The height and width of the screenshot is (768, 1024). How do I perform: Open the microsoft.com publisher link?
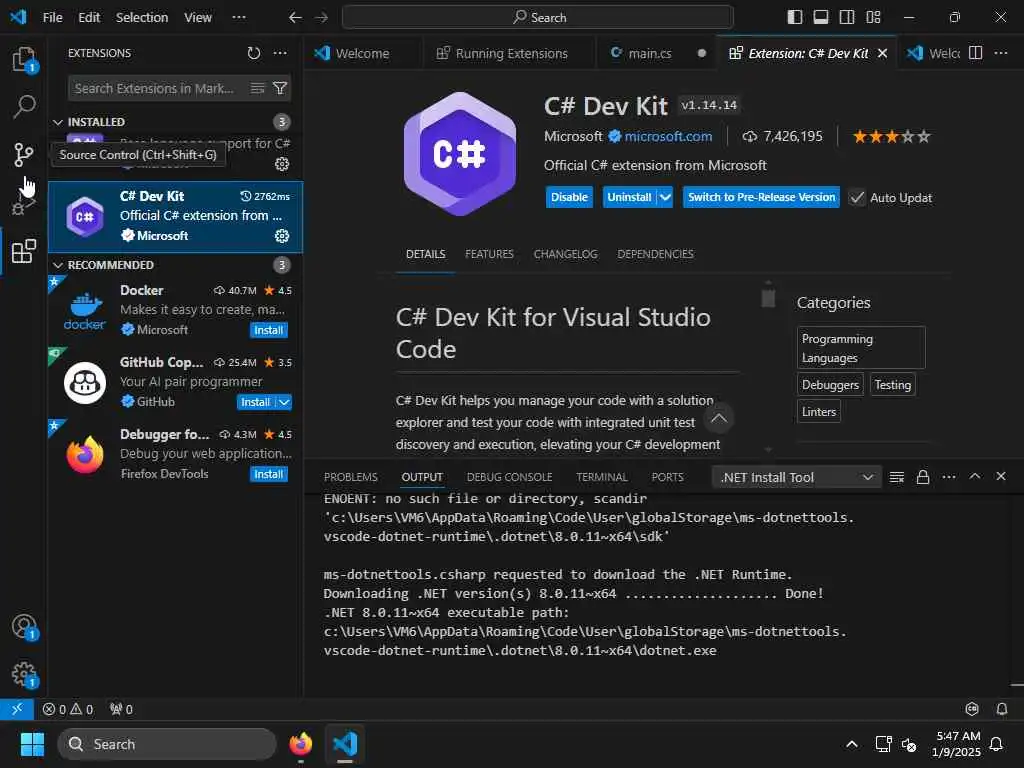coord(668,136)
